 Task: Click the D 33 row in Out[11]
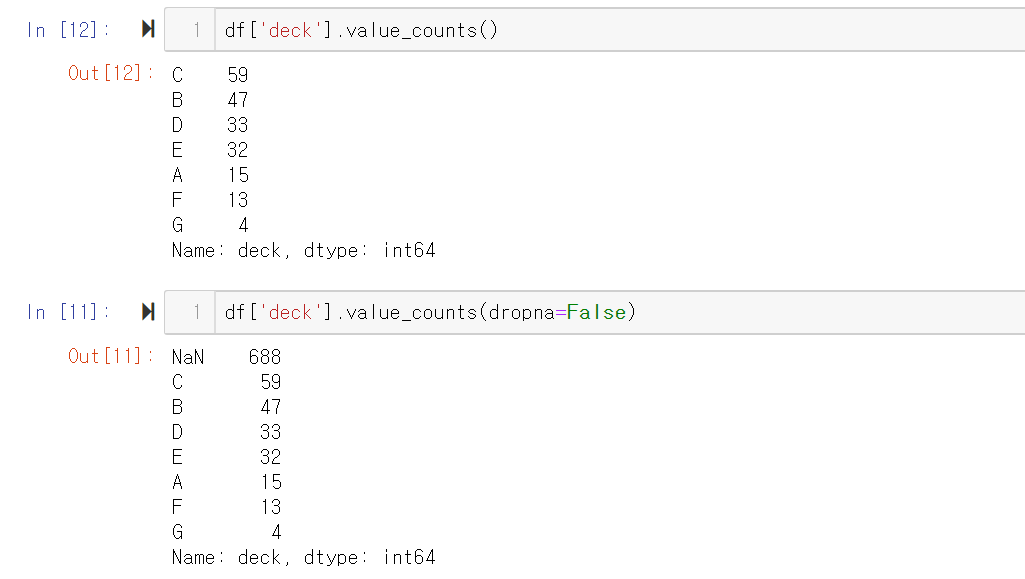pos(226,432)
